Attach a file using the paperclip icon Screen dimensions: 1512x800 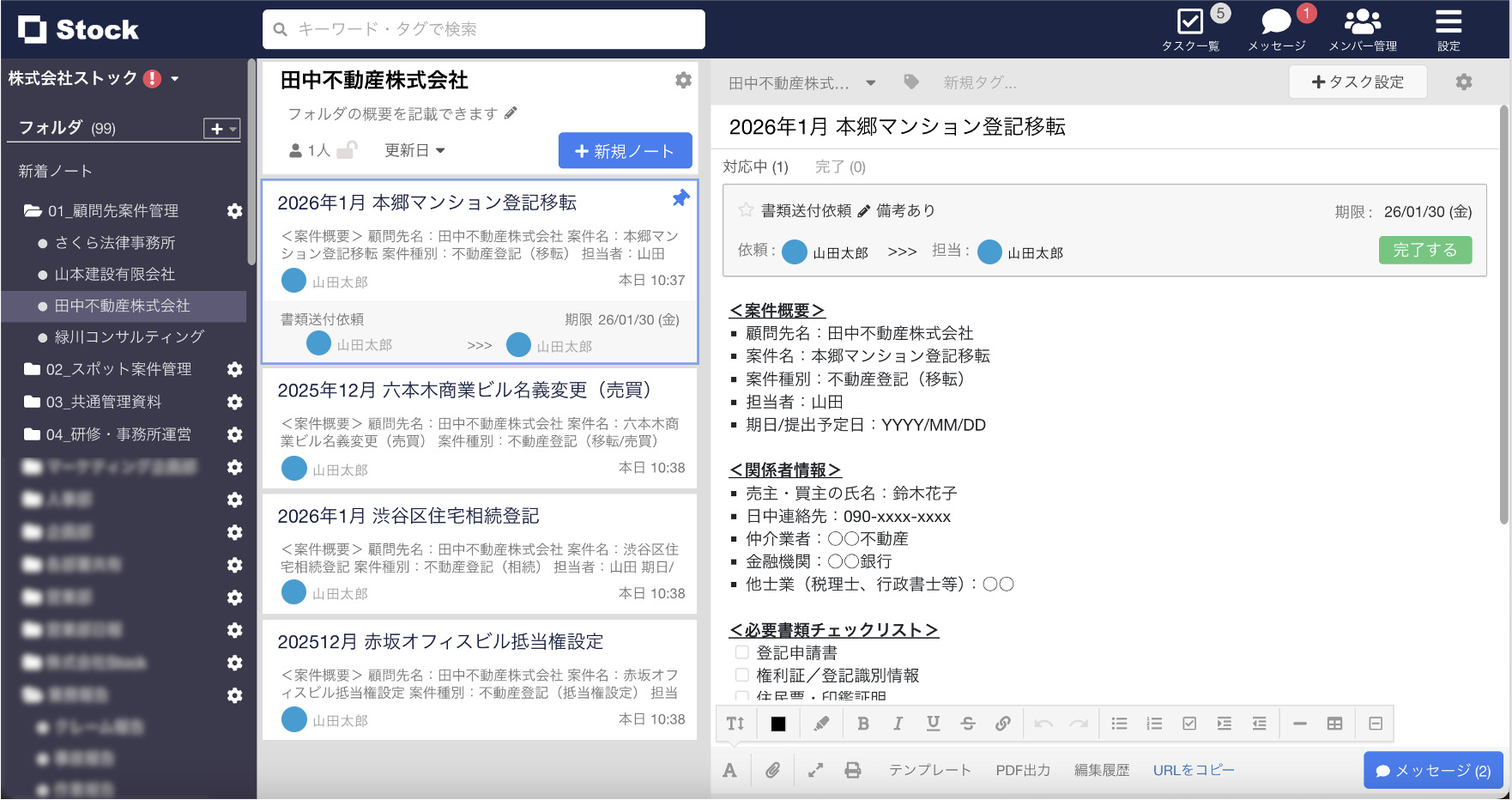click(x=773, y=770)
